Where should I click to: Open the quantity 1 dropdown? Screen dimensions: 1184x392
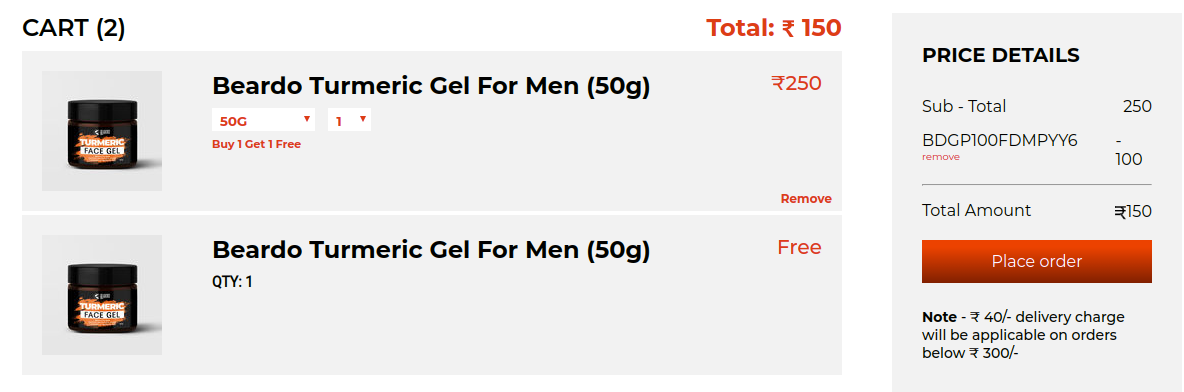(x=349, y=120)
